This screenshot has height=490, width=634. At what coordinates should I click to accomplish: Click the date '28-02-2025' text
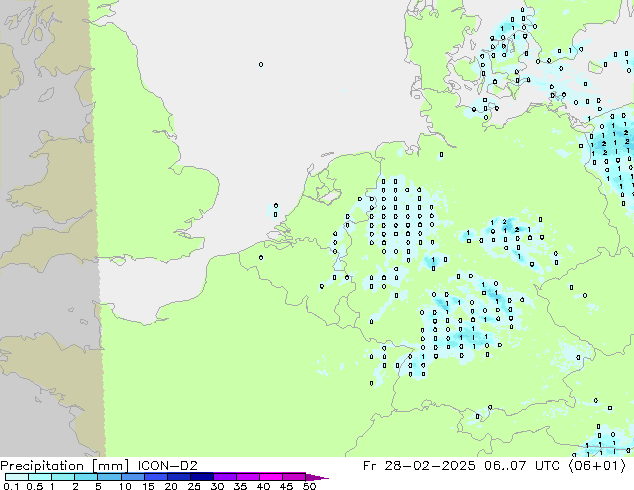430,466
